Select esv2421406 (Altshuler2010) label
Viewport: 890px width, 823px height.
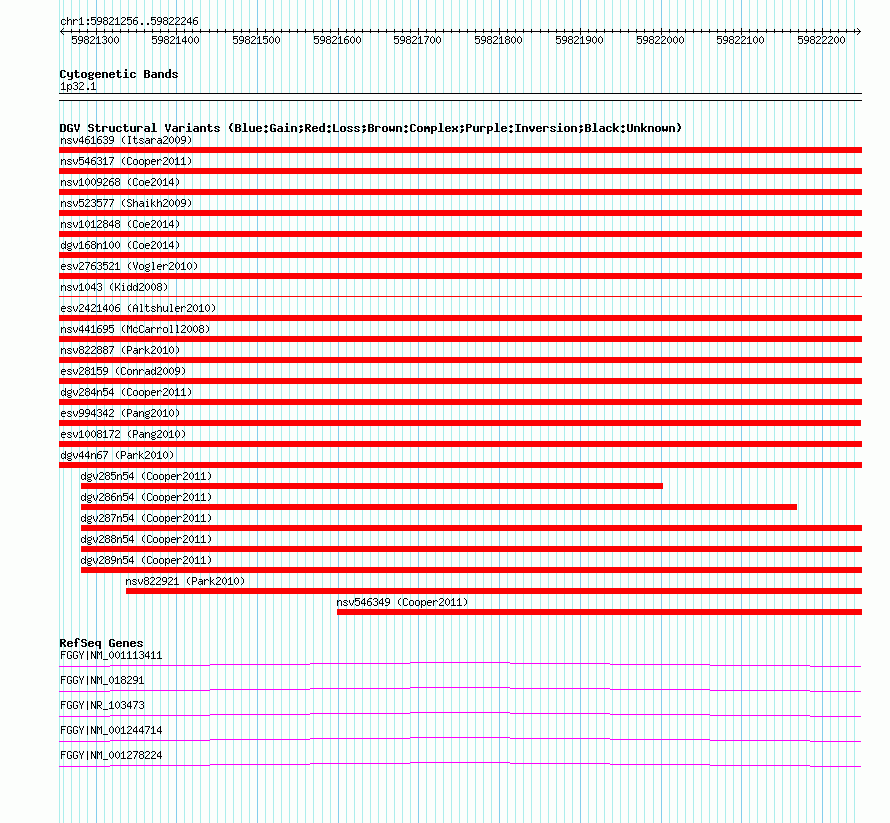click(x=138, y=308)
